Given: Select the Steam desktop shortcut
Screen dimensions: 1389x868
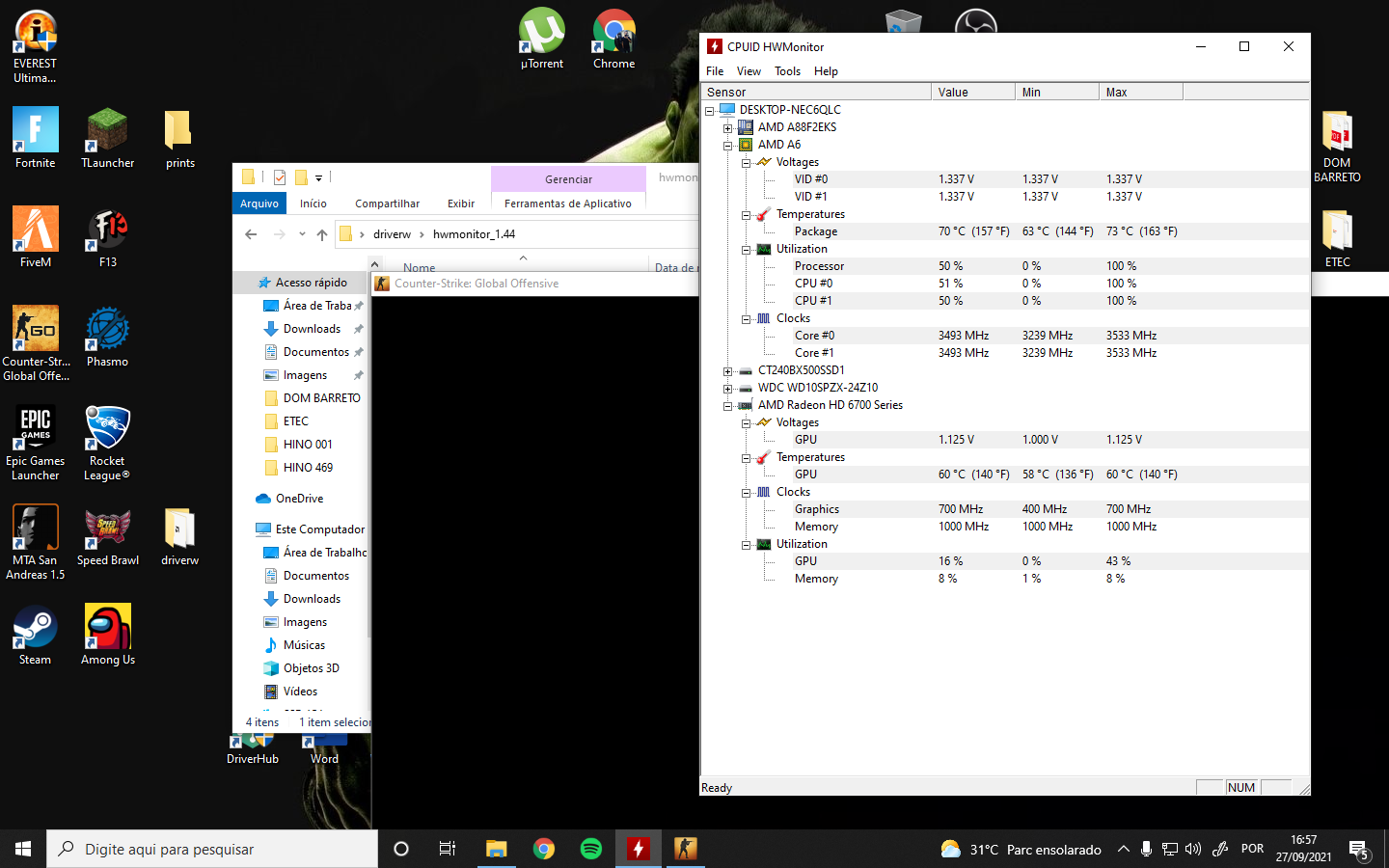Looking at the screenshot, I should point(36,635).
